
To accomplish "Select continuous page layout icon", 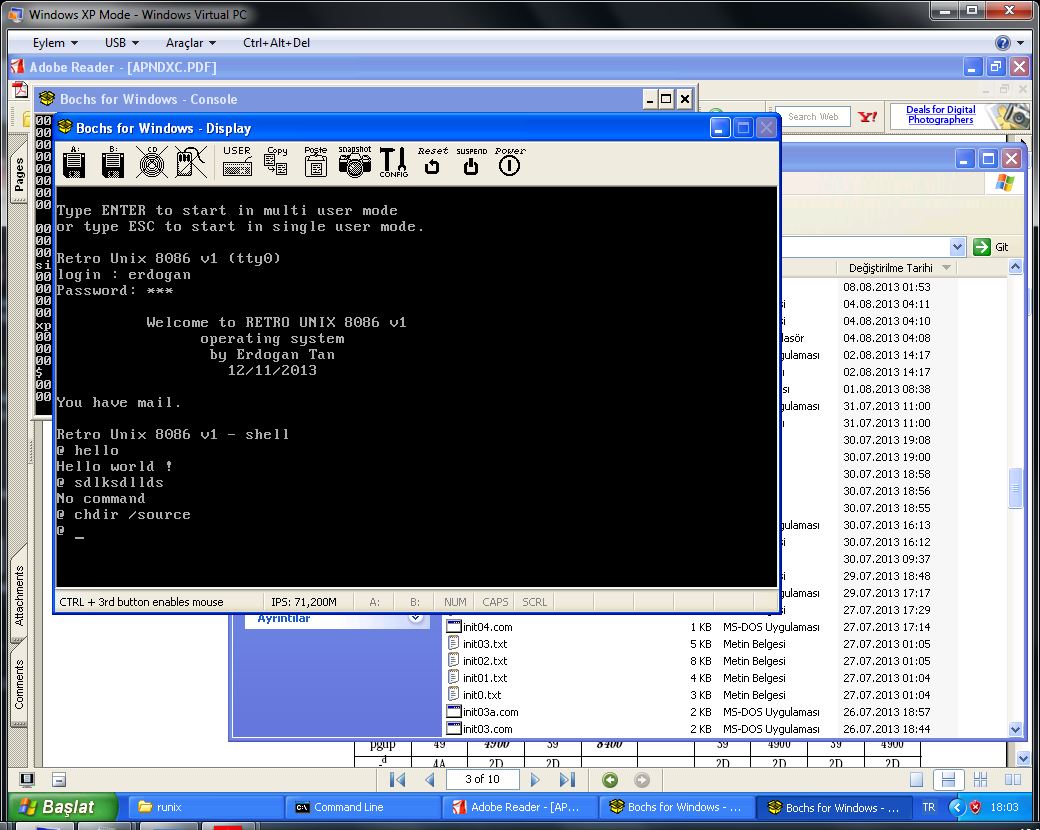I will click(948, 780).
